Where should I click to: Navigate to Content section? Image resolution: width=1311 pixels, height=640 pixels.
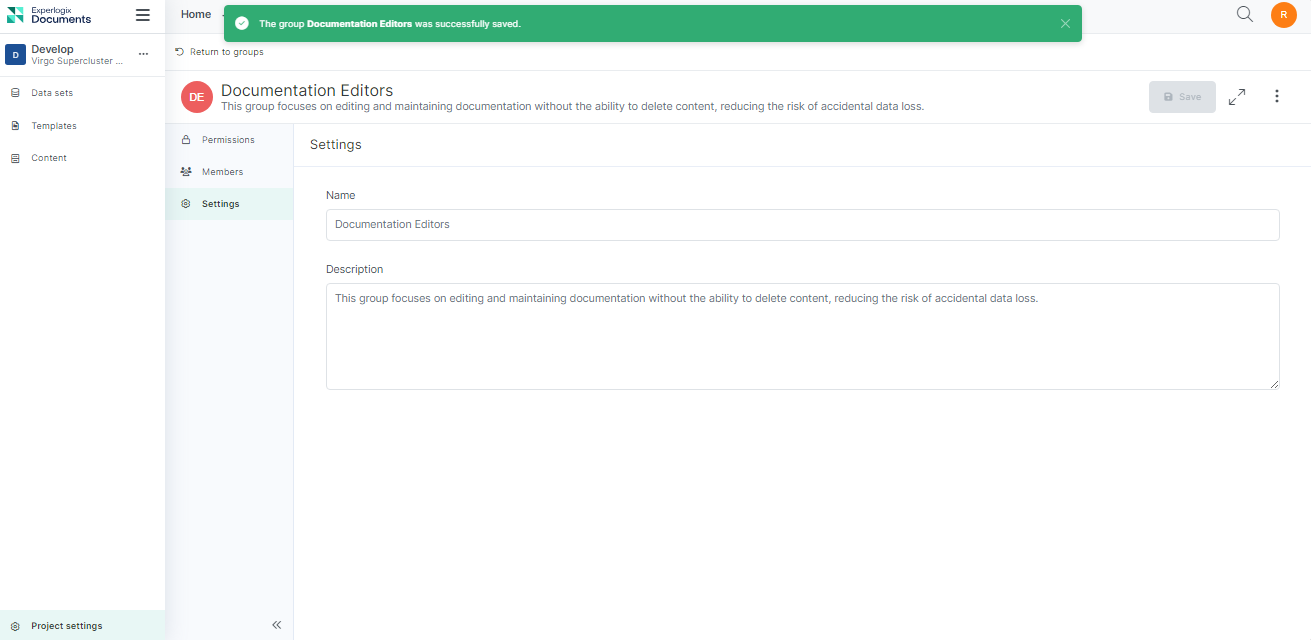pos(49,158)
